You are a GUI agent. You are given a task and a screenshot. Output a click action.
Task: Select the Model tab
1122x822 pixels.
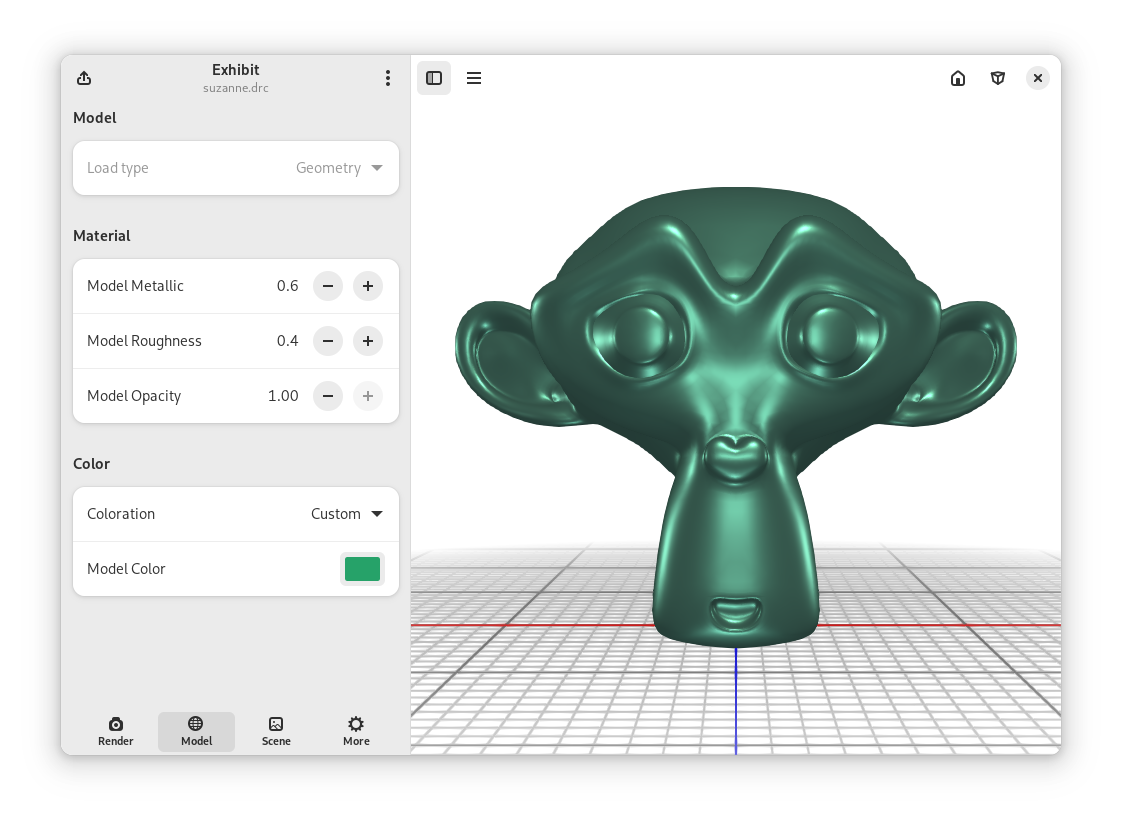pyautogui.click(x=196, y=732)
